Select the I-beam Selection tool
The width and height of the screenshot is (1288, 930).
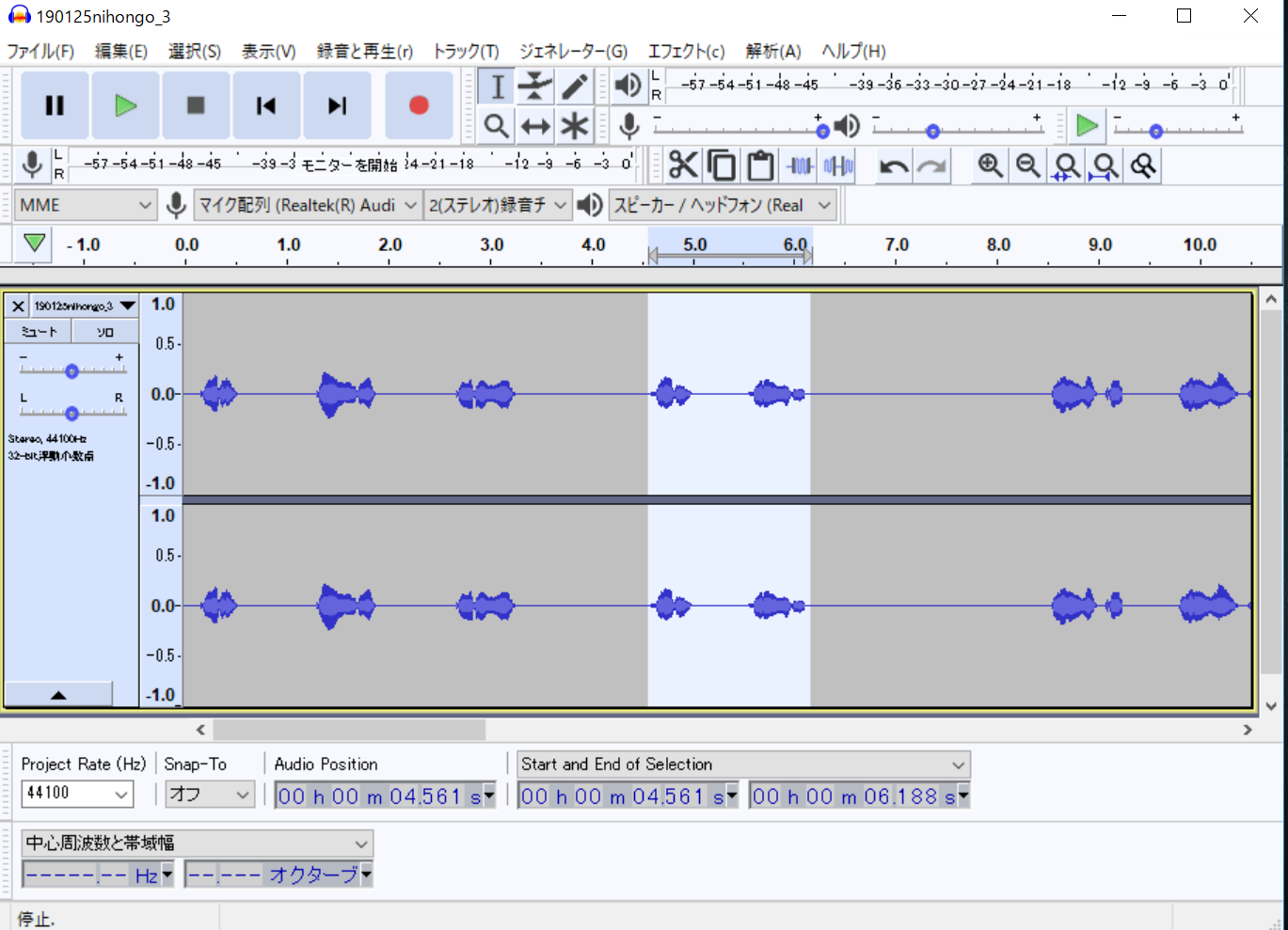pyautogui.click(x=497, y=87)
